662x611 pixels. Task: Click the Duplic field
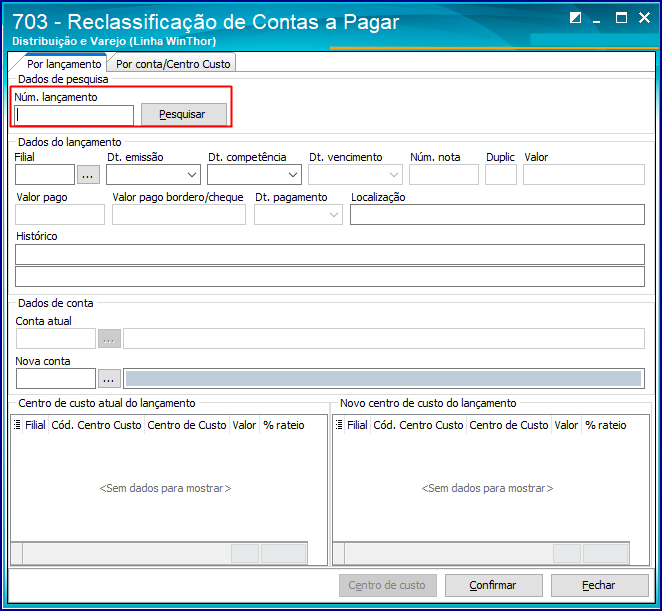coord(501,175)
